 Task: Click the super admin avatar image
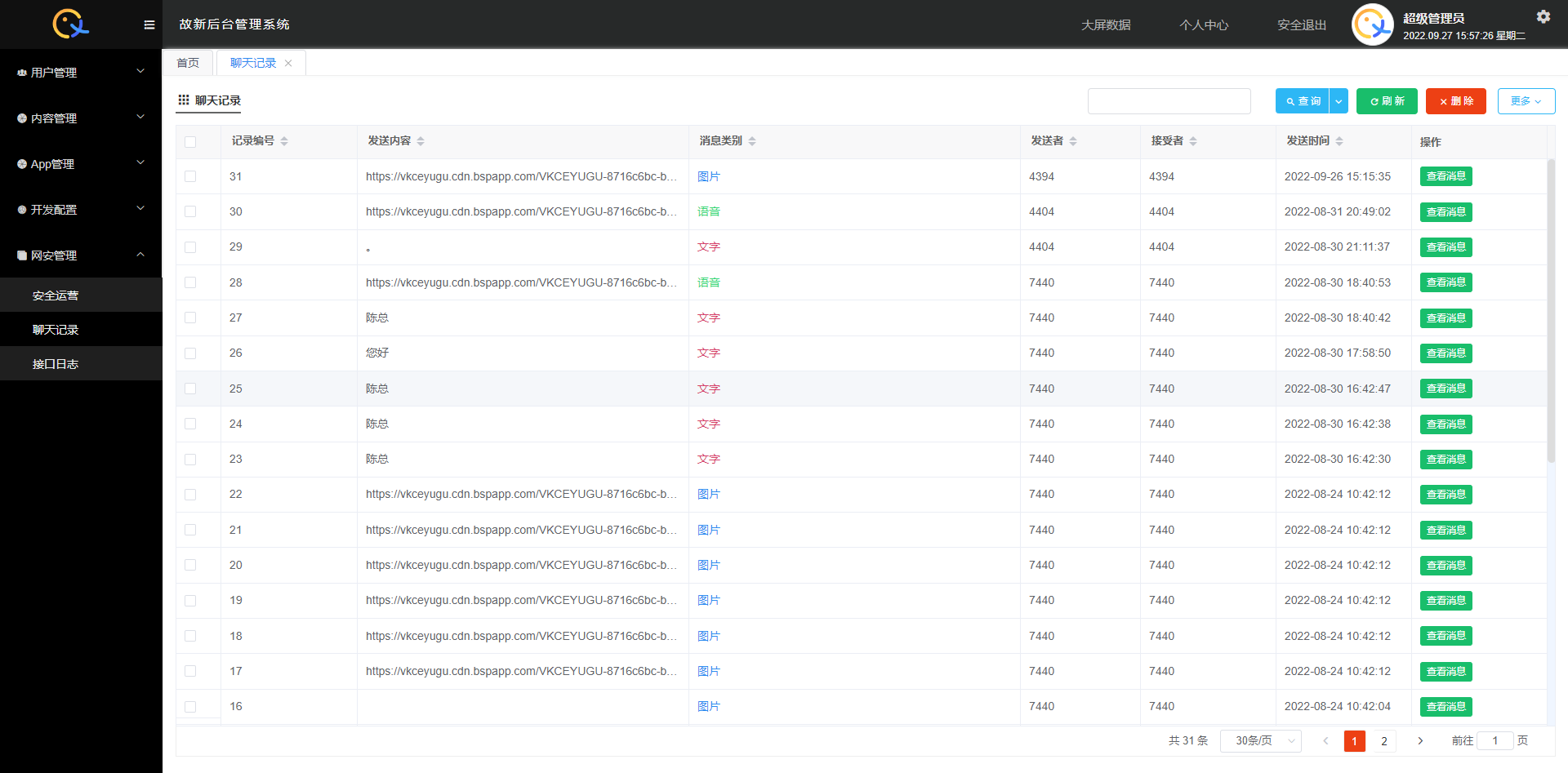(1372, 24)
